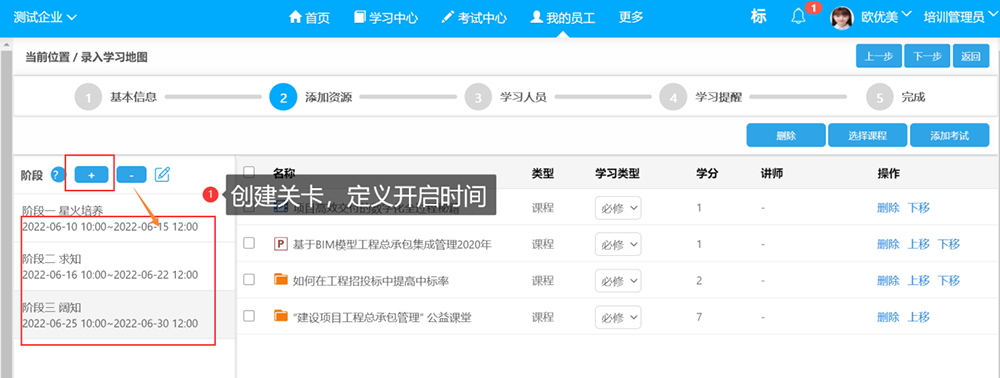The height and width of the screenshot is (378, 1000).
Task: Check the box for 公益课堂 course row
Action: pyautogui.click(x=249, y=316)
